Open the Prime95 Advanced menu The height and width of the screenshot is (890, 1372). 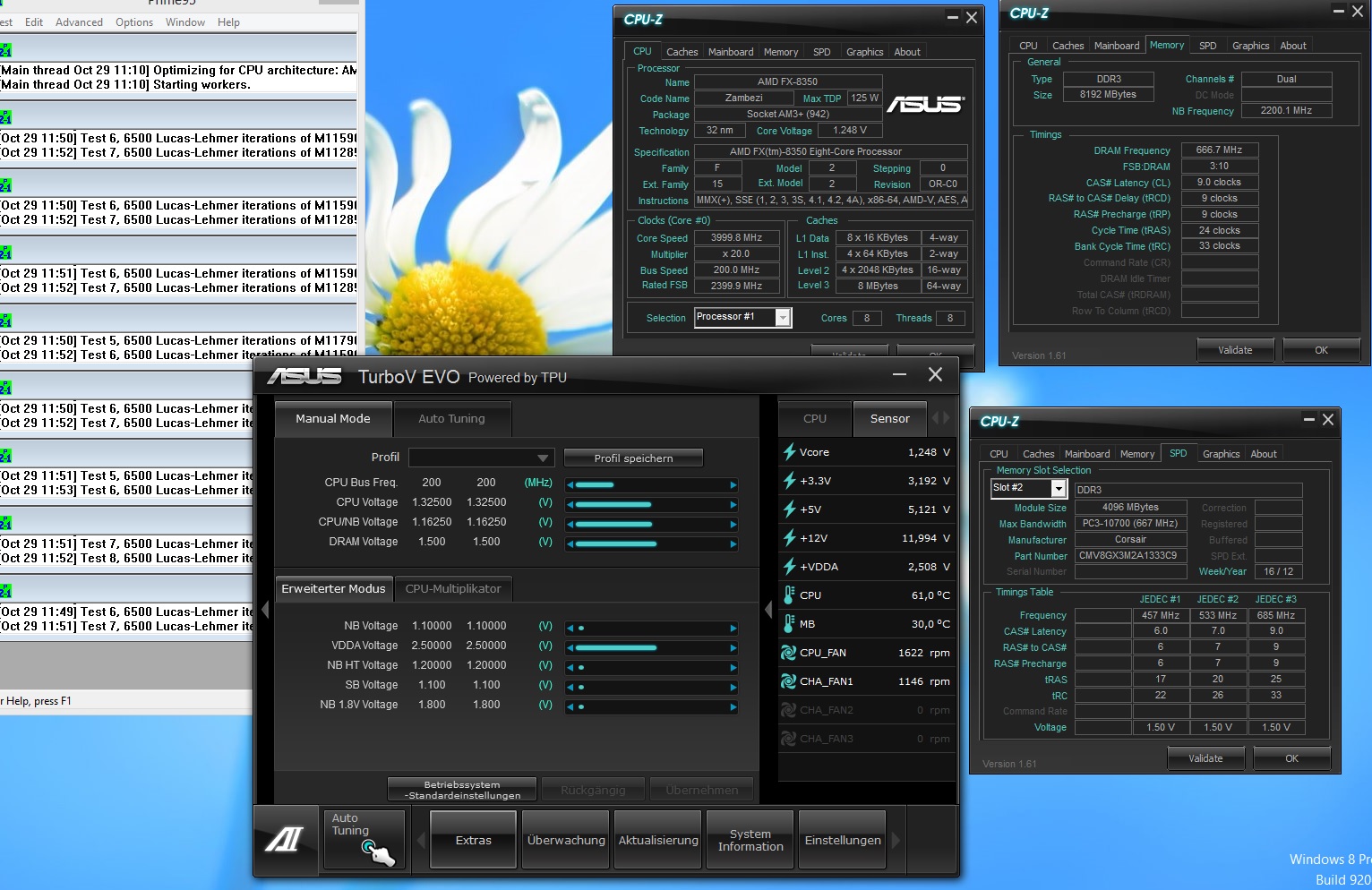[x=79, y=22]
